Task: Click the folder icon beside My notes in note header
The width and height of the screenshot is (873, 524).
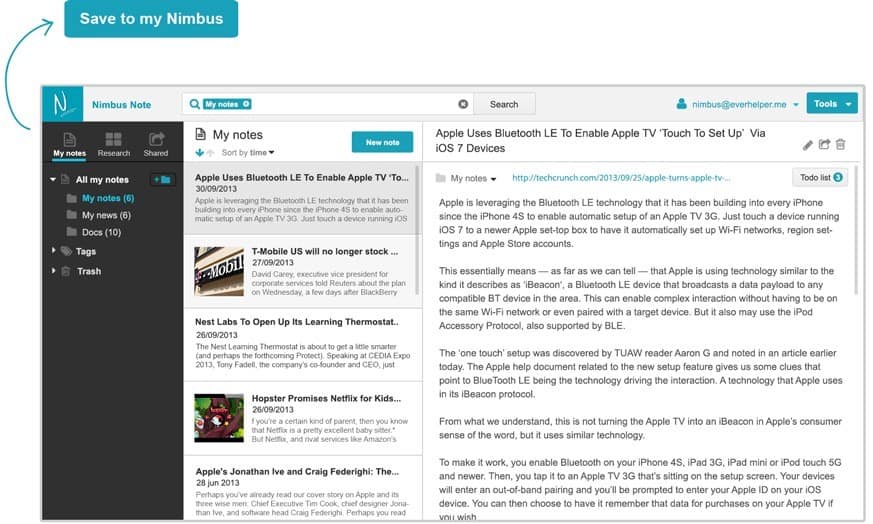Action: [x=440, y=178]
